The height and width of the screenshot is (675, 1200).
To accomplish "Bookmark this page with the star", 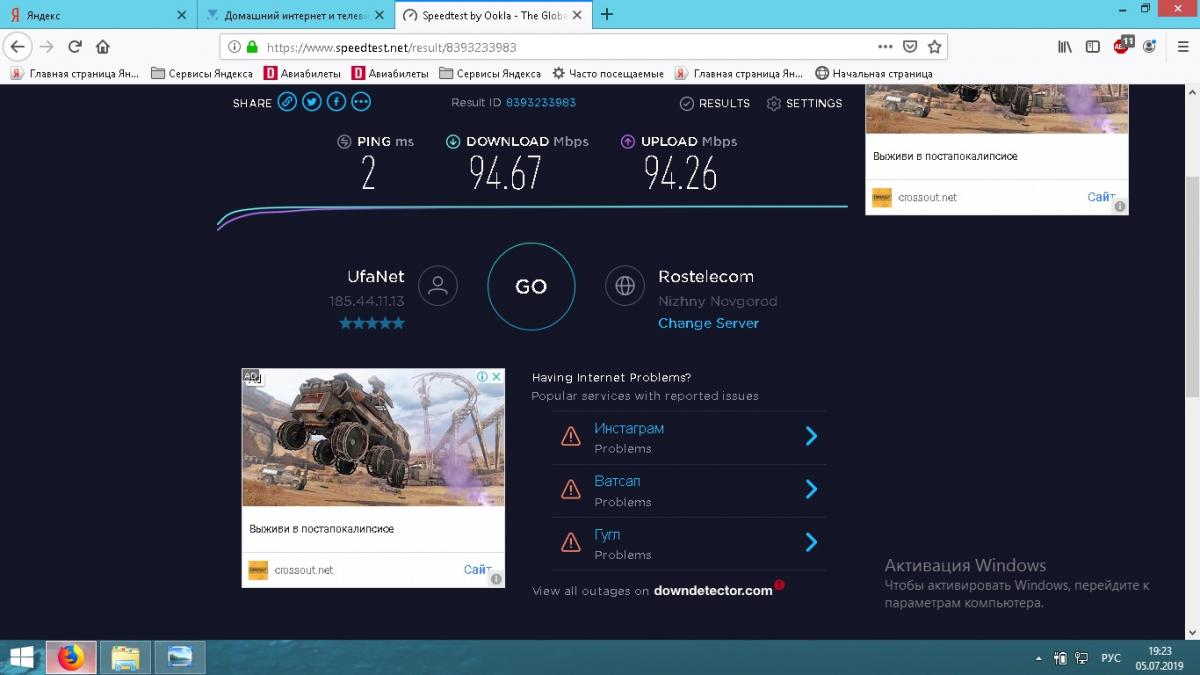I will point(934,46).
